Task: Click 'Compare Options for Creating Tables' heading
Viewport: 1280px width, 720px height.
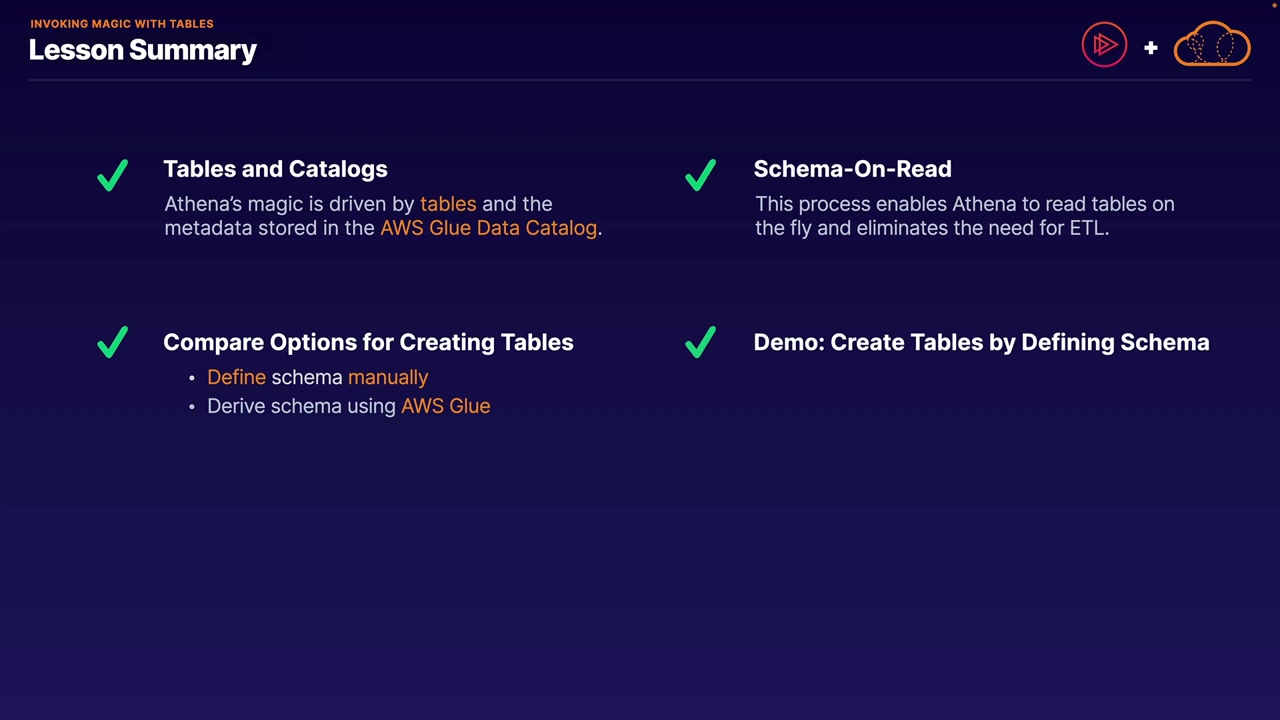Action: [368, 342]
